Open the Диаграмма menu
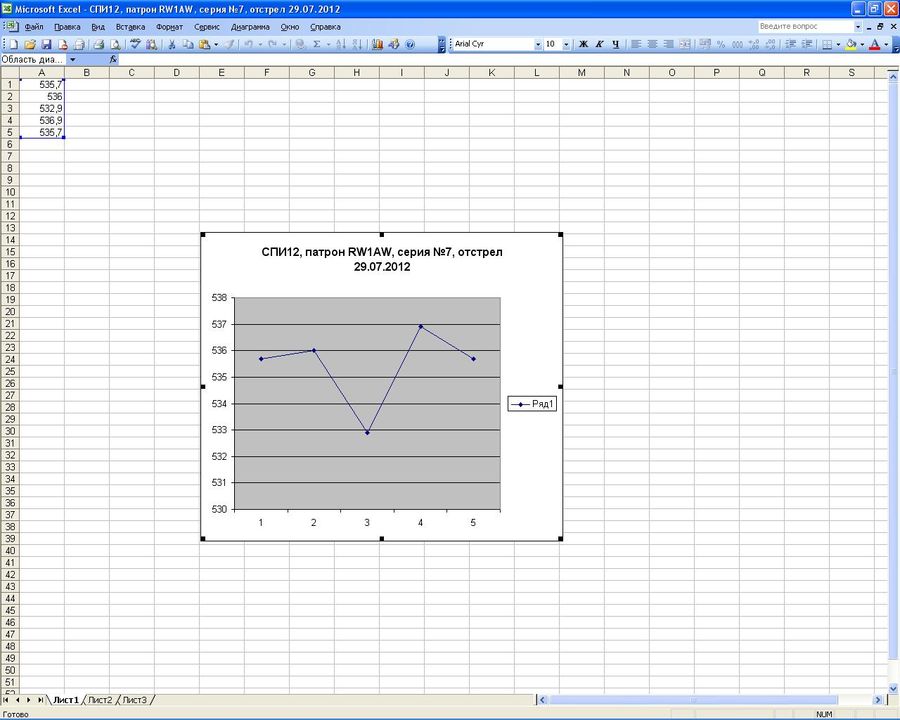 (x=250, y=27)
